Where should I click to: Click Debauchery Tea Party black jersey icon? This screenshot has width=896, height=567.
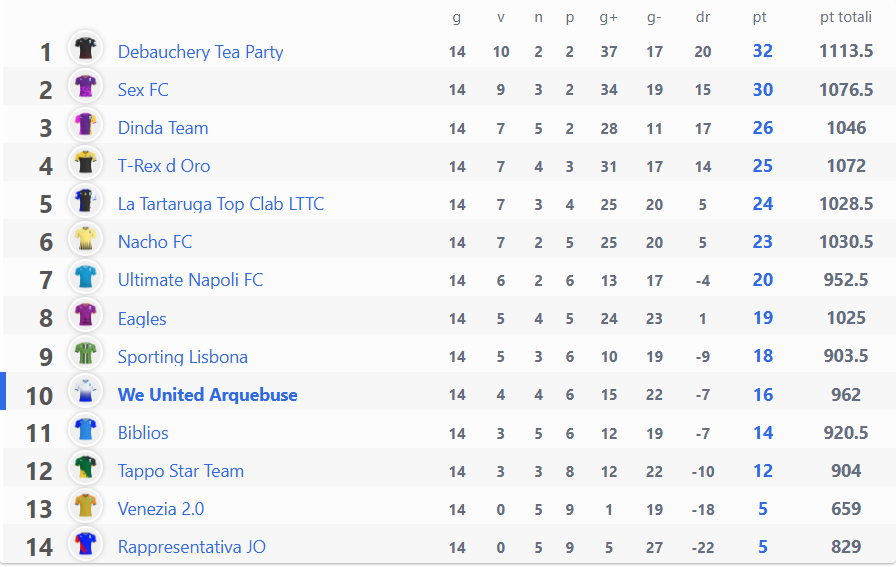pyautogui.click(x=85, y=48)
